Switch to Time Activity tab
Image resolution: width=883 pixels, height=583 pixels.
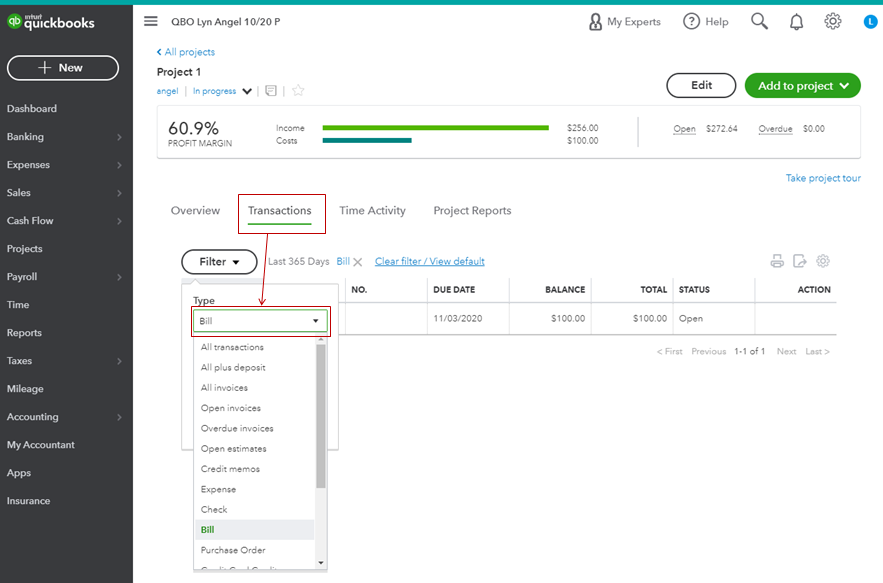[372, 211]
